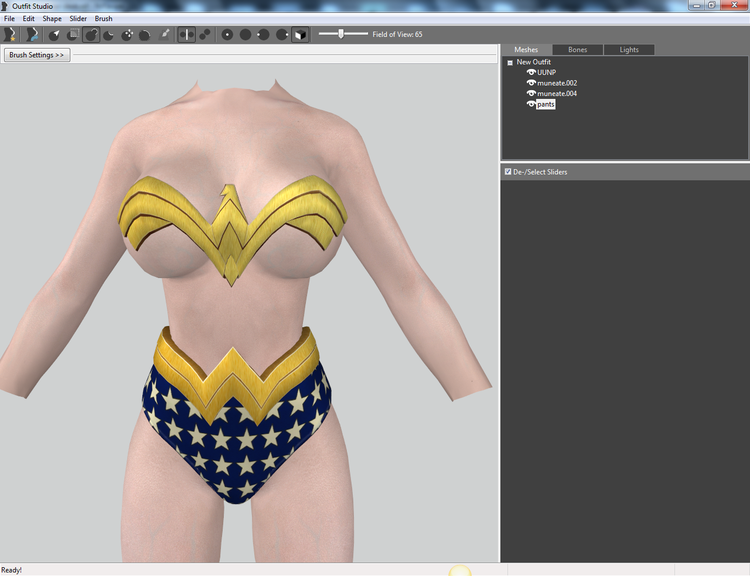Select the New Outfit root item

(x=533, y=62)
